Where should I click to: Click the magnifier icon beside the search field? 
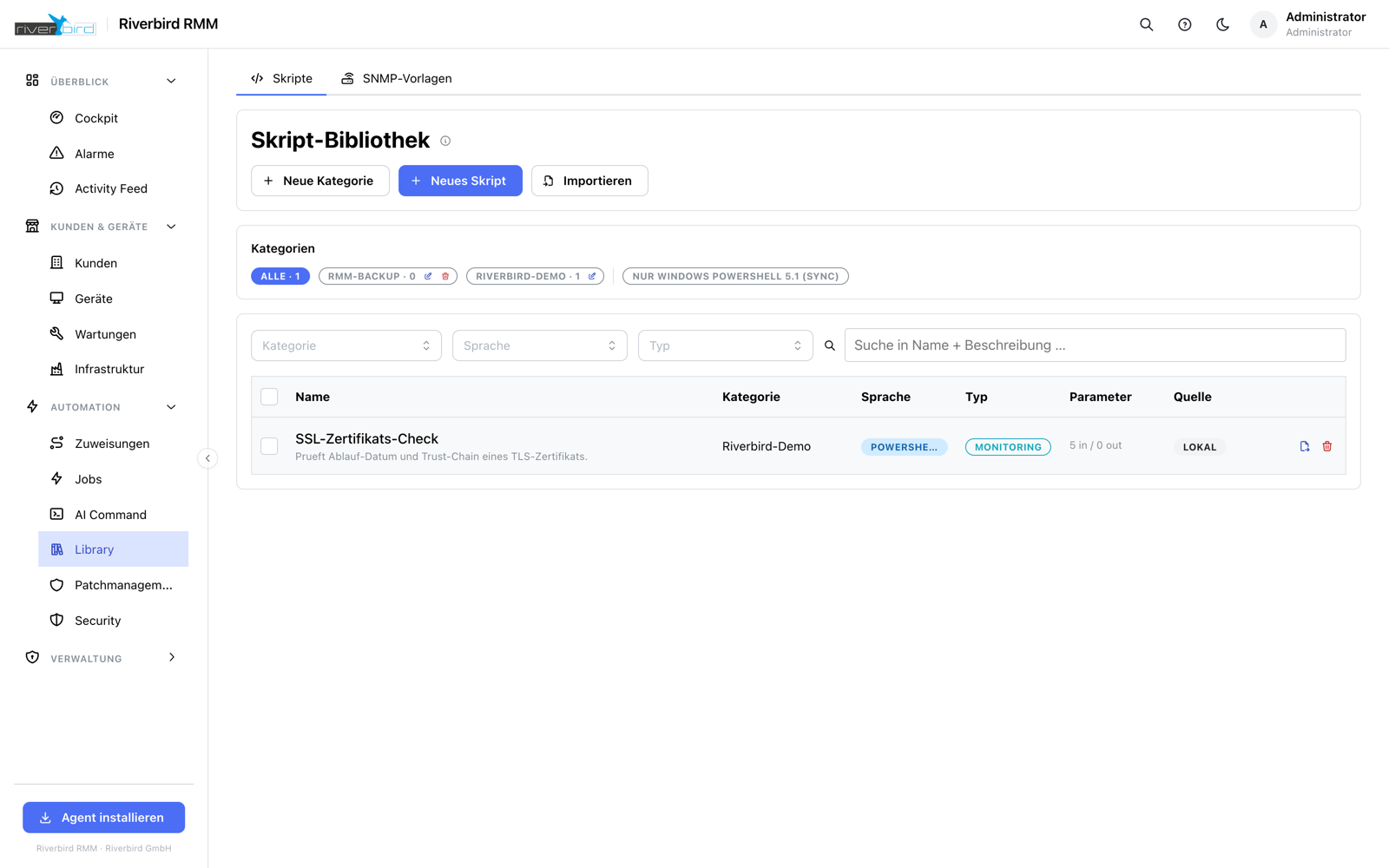[x=830, y=345]
